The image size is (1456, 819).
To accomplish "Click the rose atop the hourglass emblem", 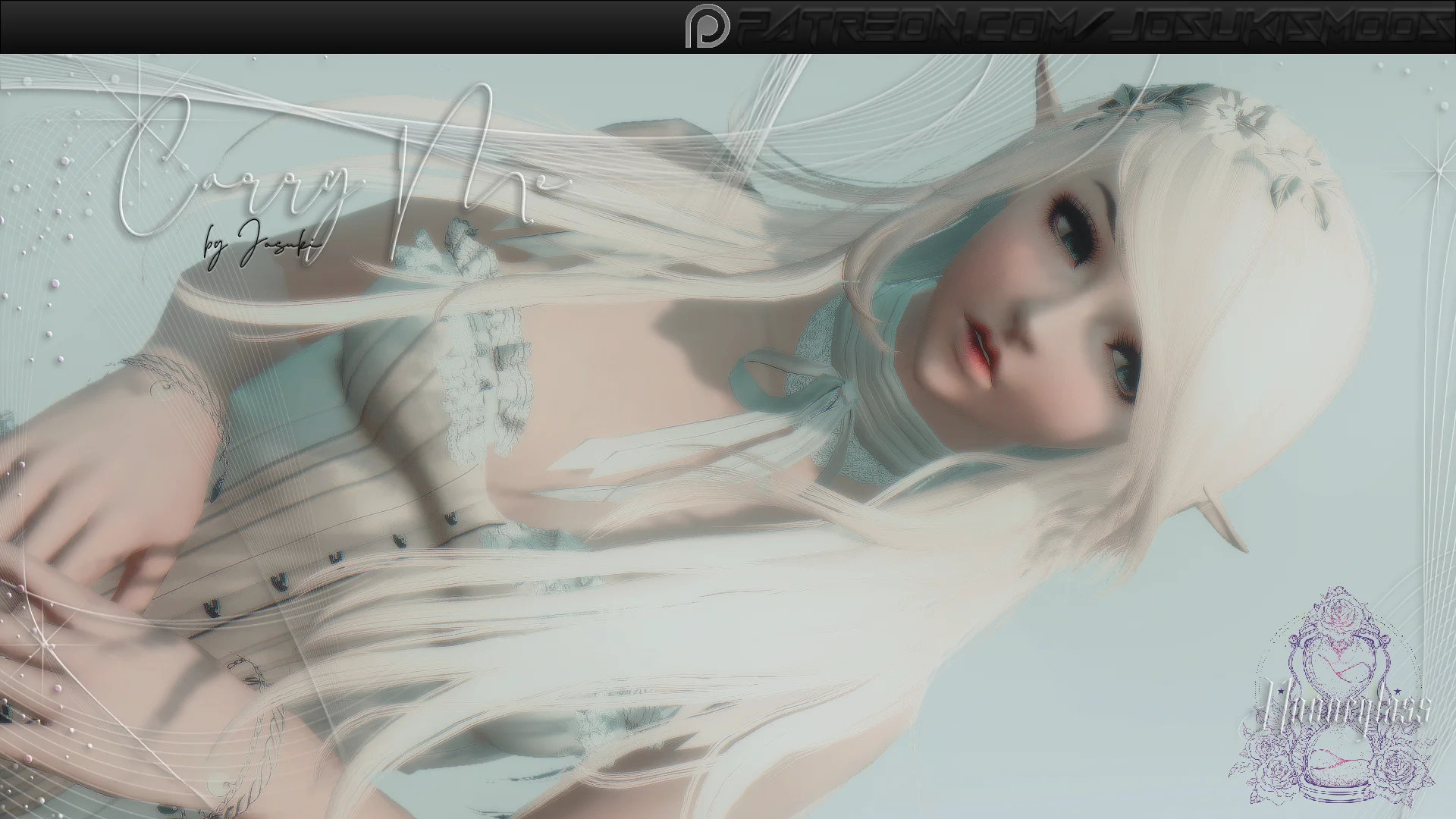I will coord(1341,610).
